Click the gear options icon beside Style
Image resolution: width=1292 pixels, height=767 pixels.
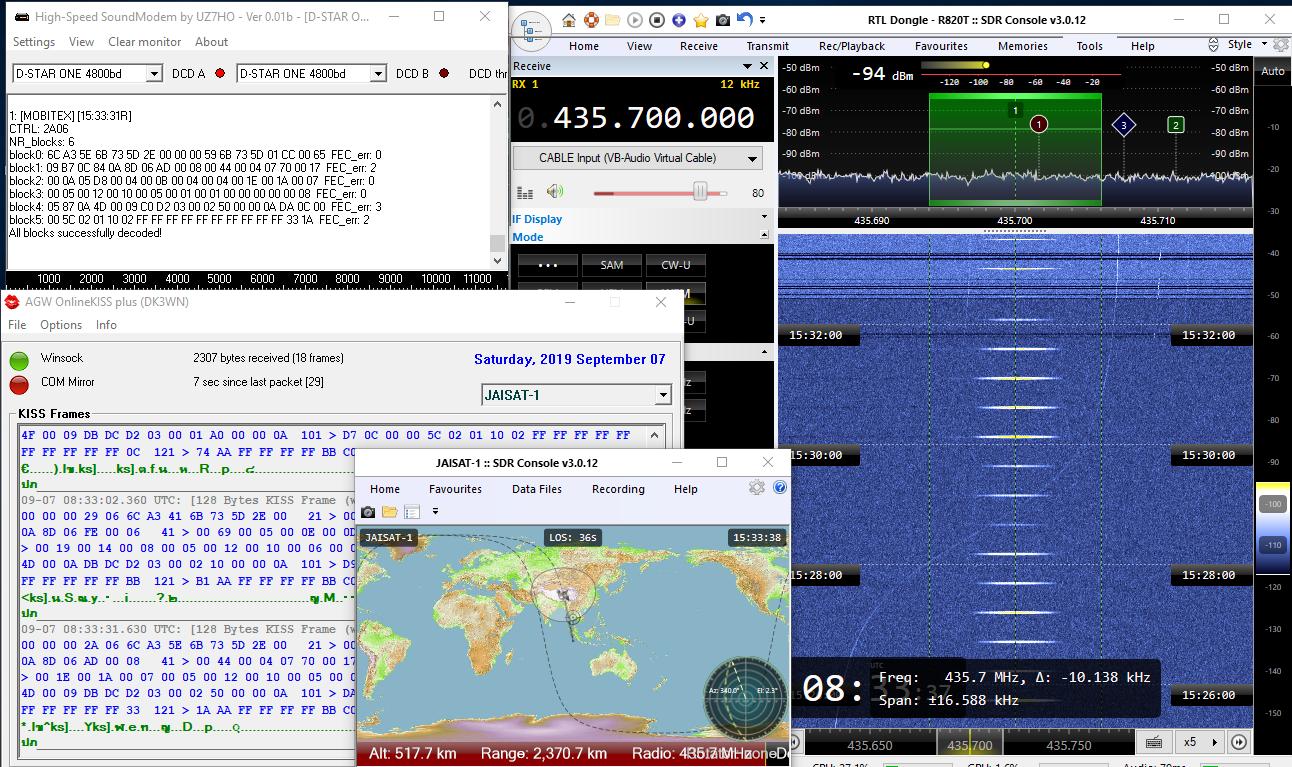pyautogui.click(x=1282, y=44)
